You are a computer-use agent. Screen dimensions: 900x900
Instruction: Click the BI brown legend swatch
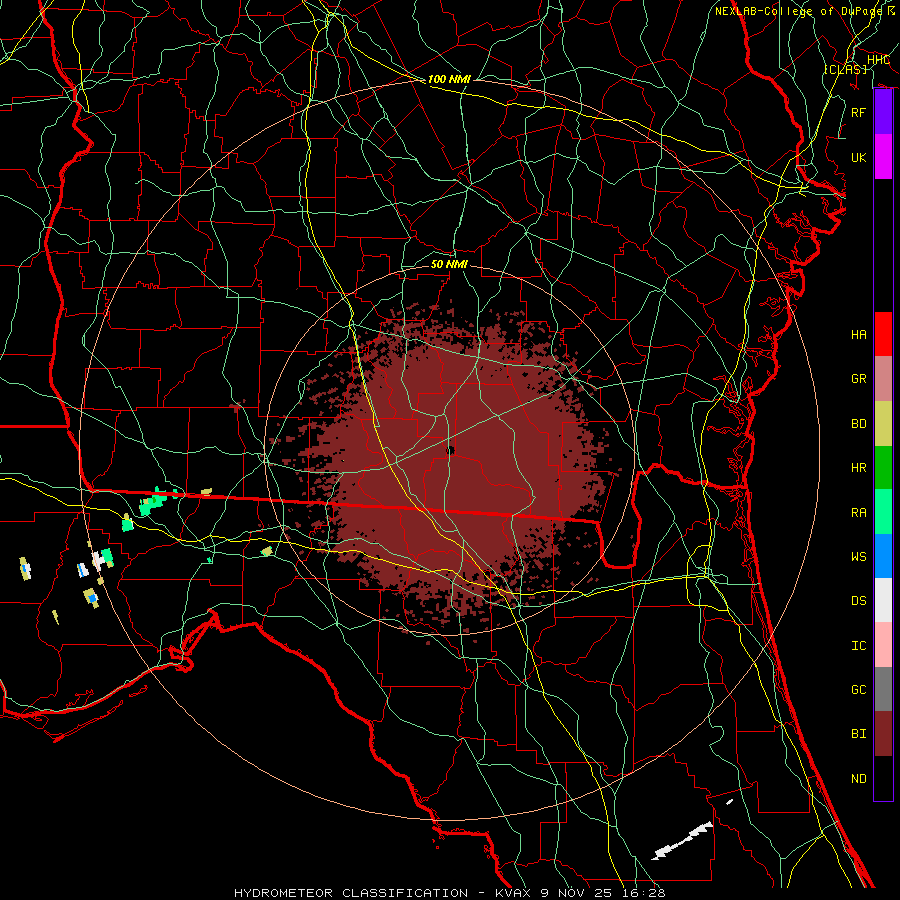coord(883,734)
